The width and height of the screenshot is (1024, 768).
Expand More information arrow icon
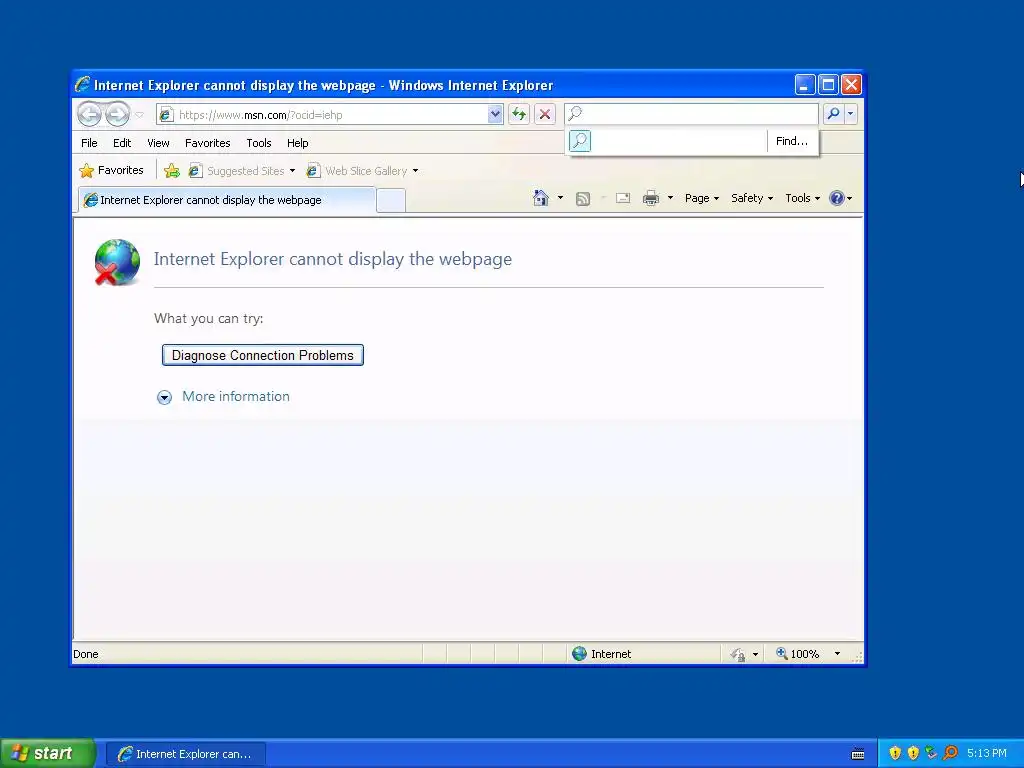[x=164, y=397]
